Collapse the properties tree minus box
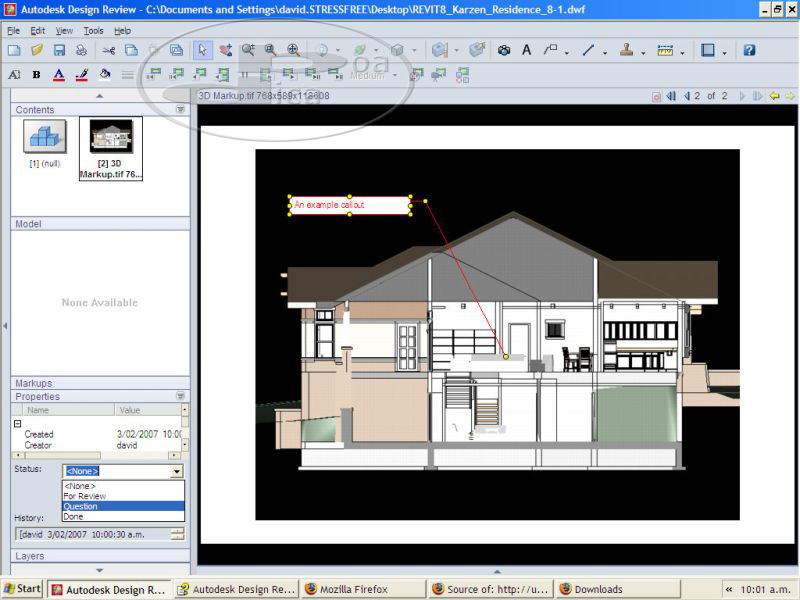The width and height of the screenshot is (800, 600). coord(17,423)
